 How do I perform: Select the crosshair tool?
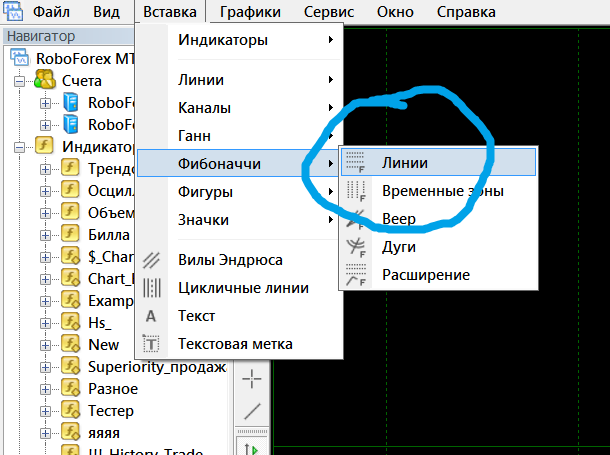pyautogui.click(x=252, y=378)
